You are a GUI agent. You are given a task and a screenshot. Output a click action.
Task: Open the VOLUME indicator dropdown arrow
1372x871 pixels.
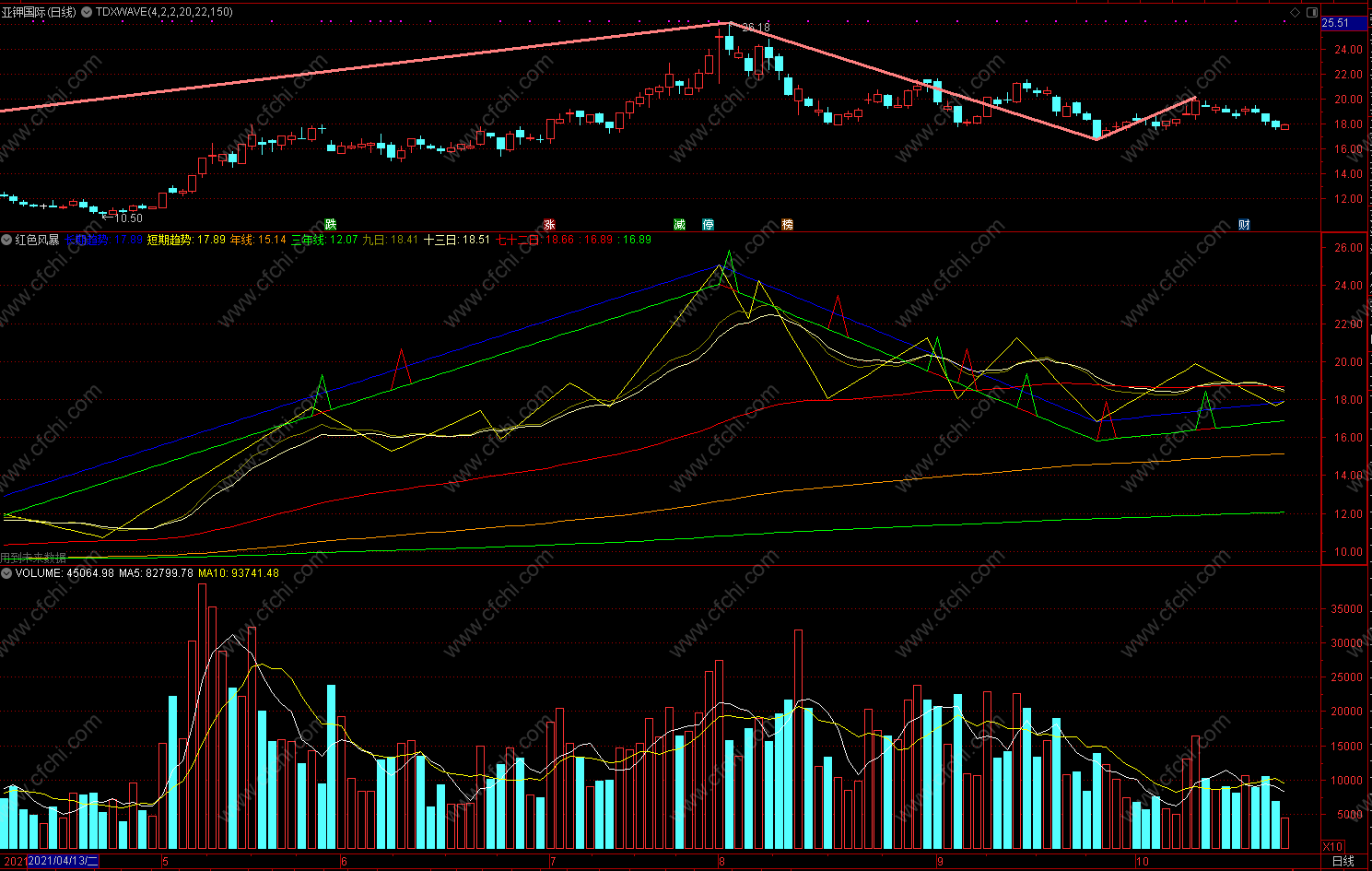tap(6, 573)
